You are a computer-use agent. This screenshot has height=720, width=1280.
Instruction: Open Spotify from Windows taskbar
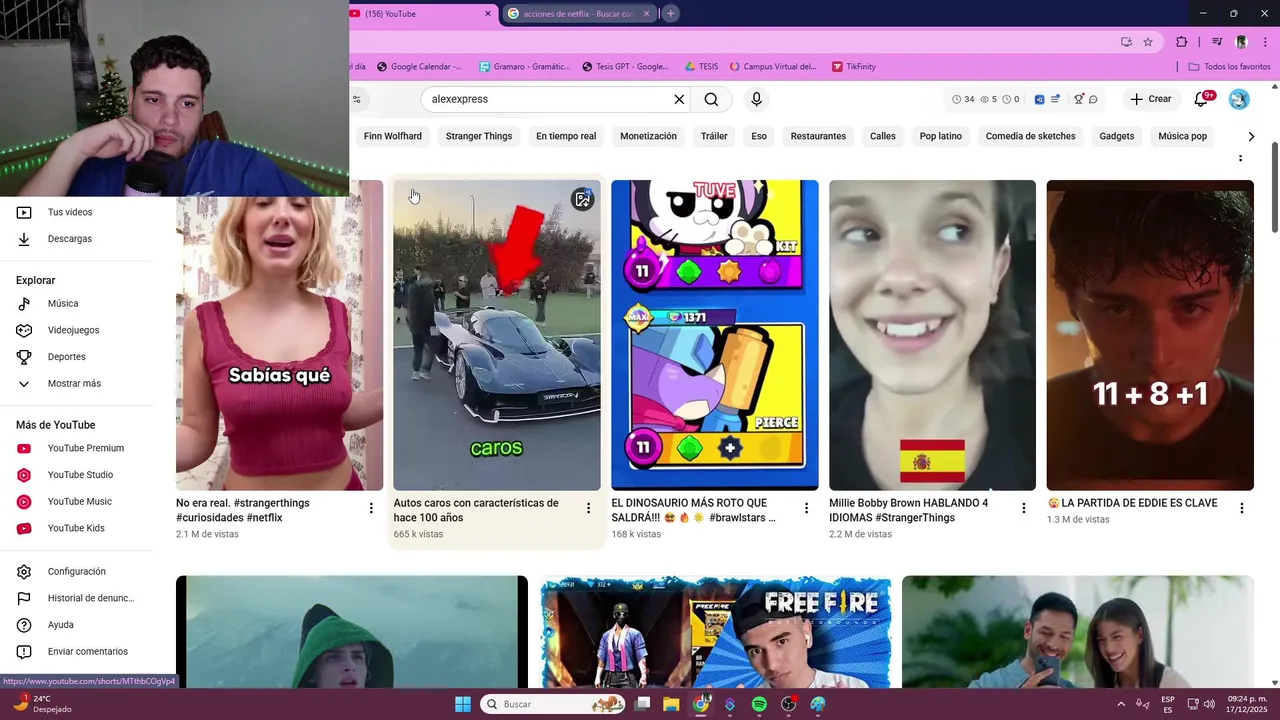759,704
